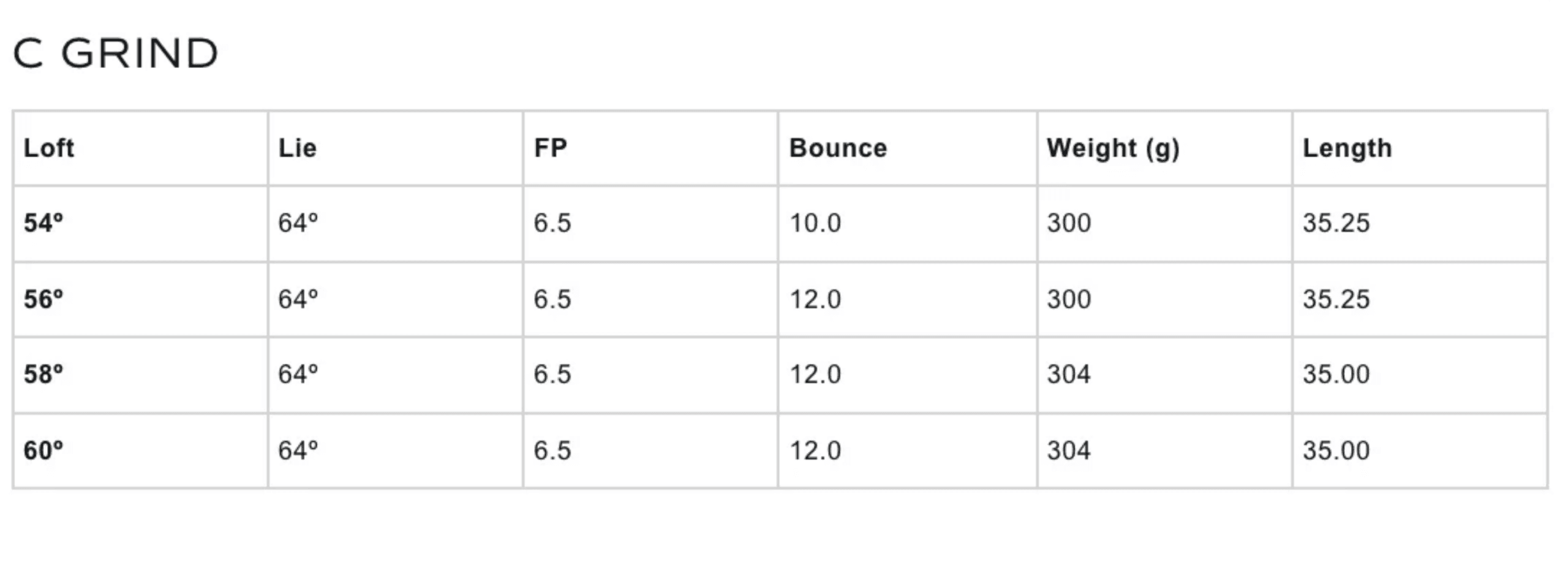Select the 60° loft cell
Screen dimensions: 1568x572
coord(43,451)
